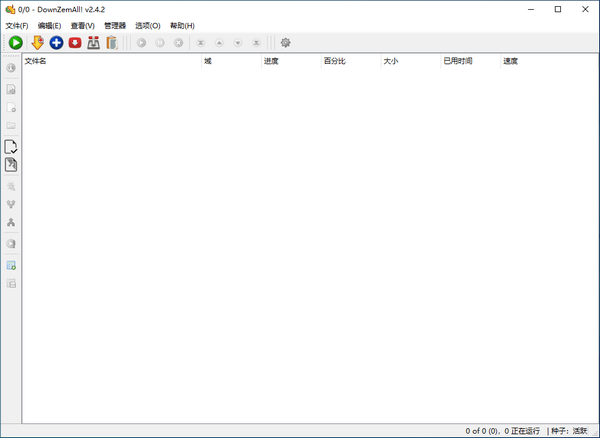The width and height of the screenshot is (600, 438).
Task: Click the orange download arrow icon
Action: (x=38, y=43)
